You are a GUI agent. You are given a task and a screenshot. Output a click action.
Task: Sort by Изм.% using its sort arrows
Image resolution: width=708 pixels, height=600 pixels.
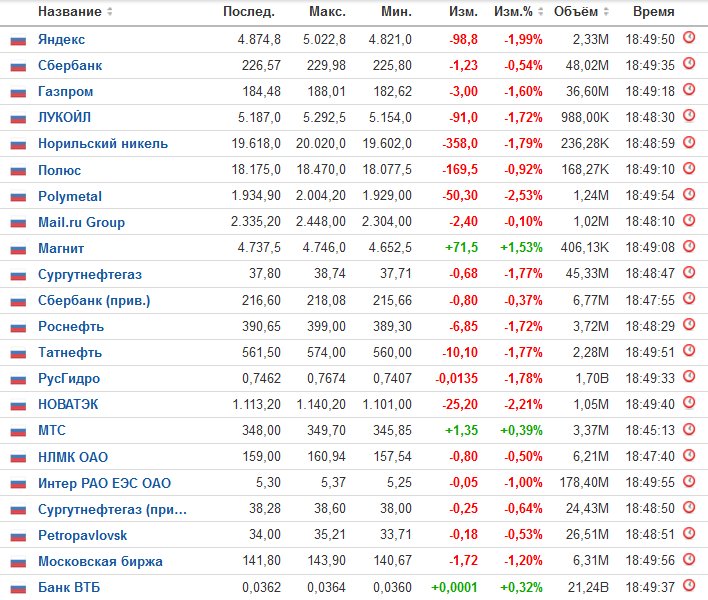(540, 12)
